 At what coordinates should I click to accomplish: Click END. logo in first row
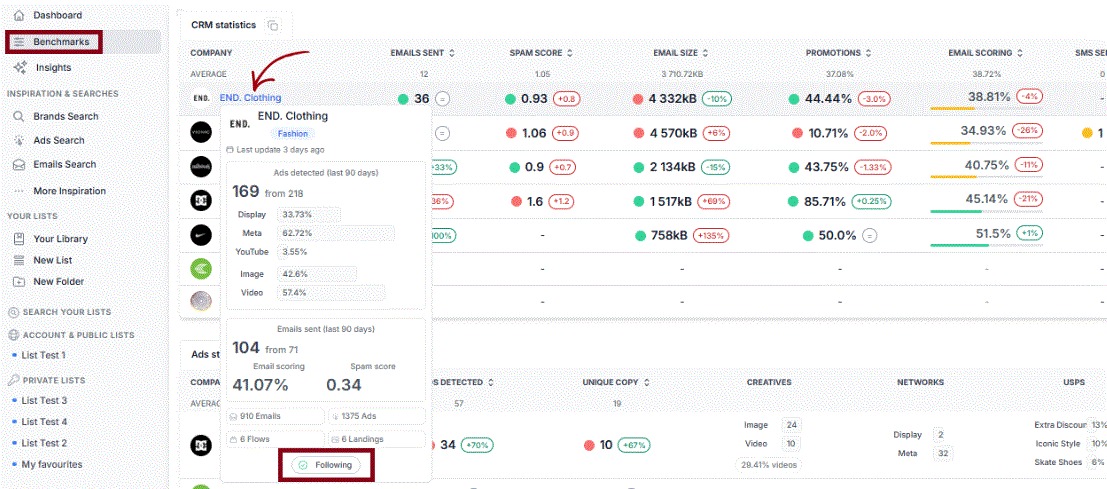coord(201,98)
